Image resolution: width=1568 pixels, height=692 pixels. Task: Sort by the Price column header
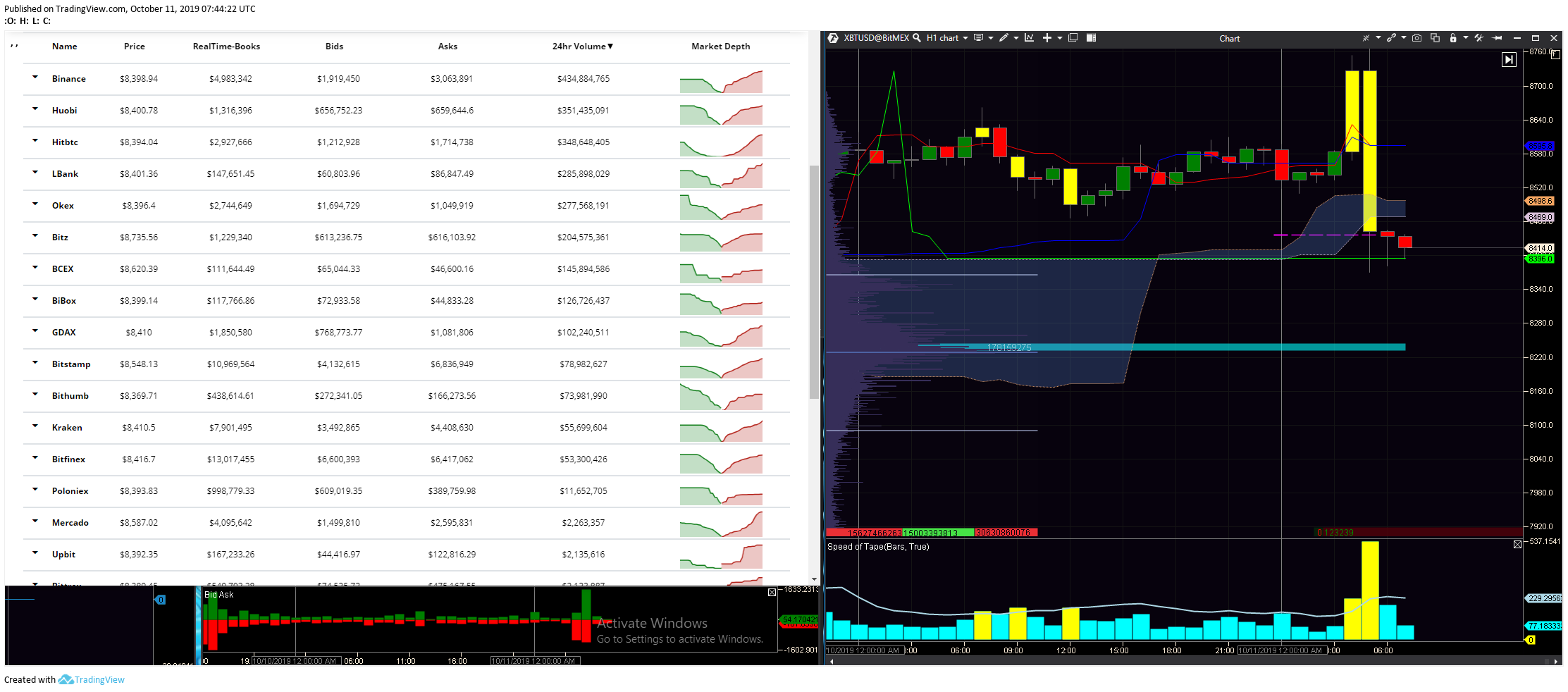134,47
